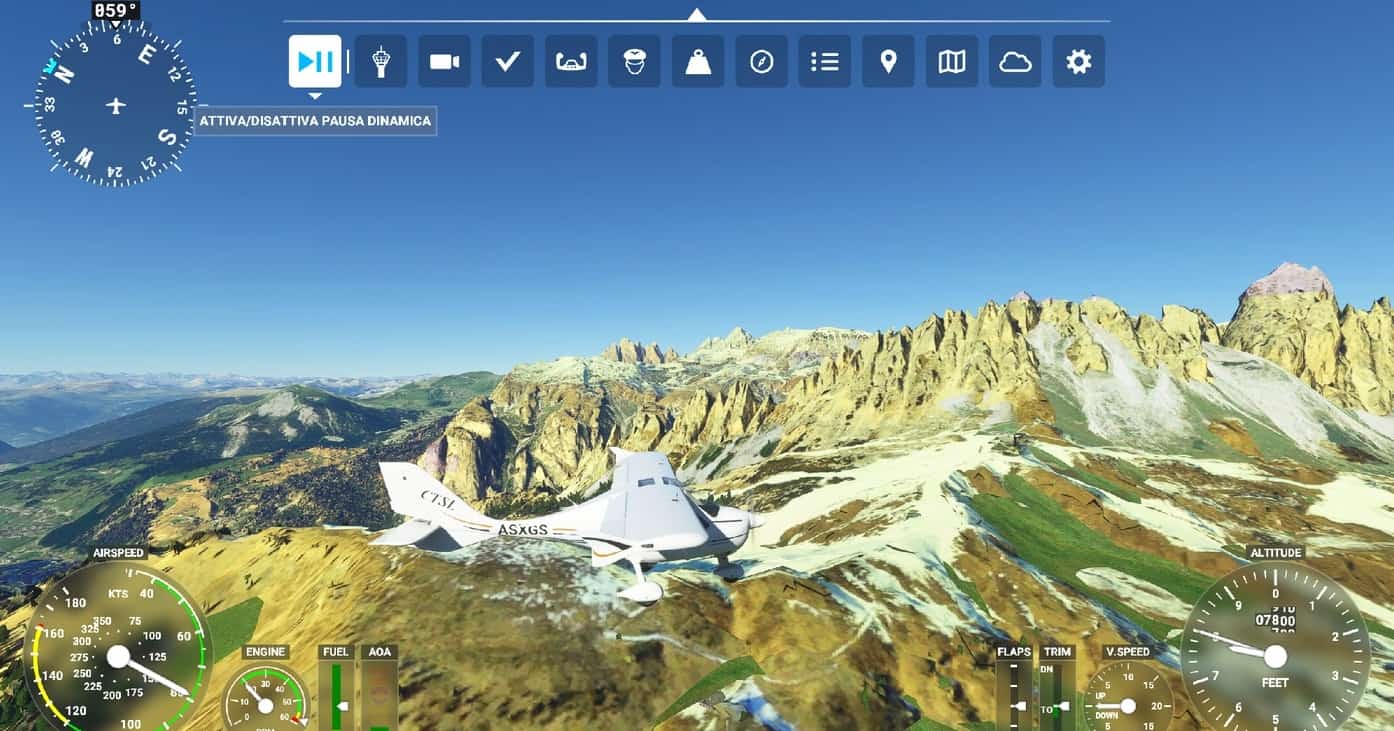
Task: Open the location pin POI icon
Action: coord(888,61)
